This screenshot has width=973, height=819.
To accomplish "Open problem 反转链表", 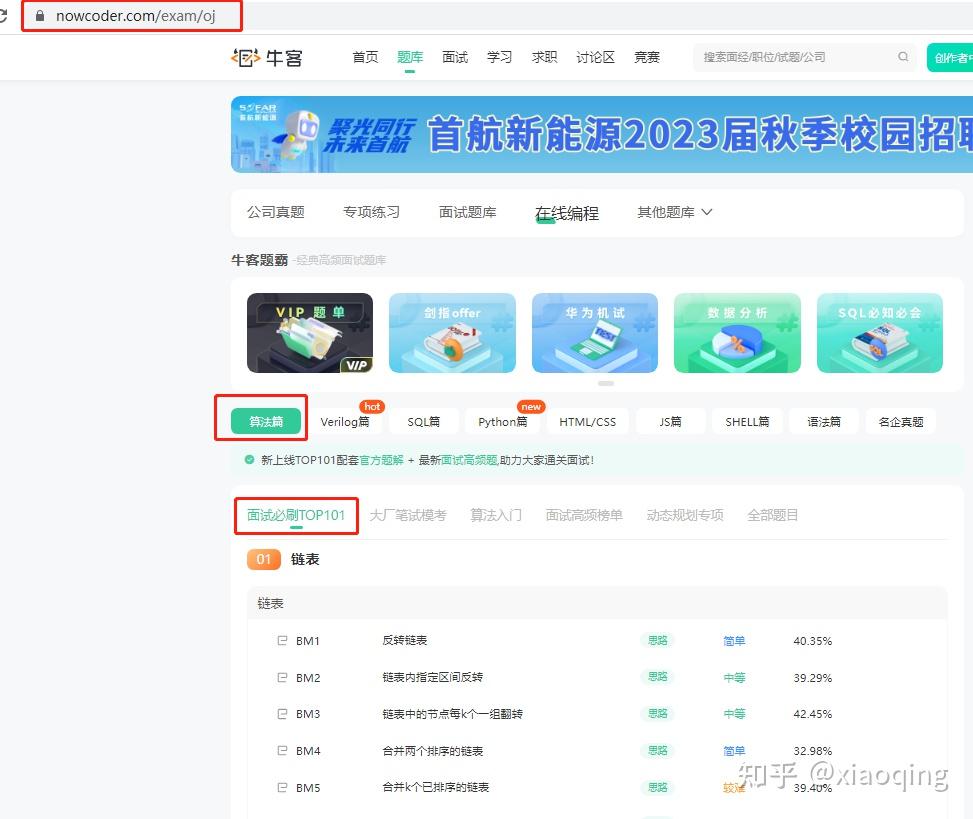I will pos(405,640).
